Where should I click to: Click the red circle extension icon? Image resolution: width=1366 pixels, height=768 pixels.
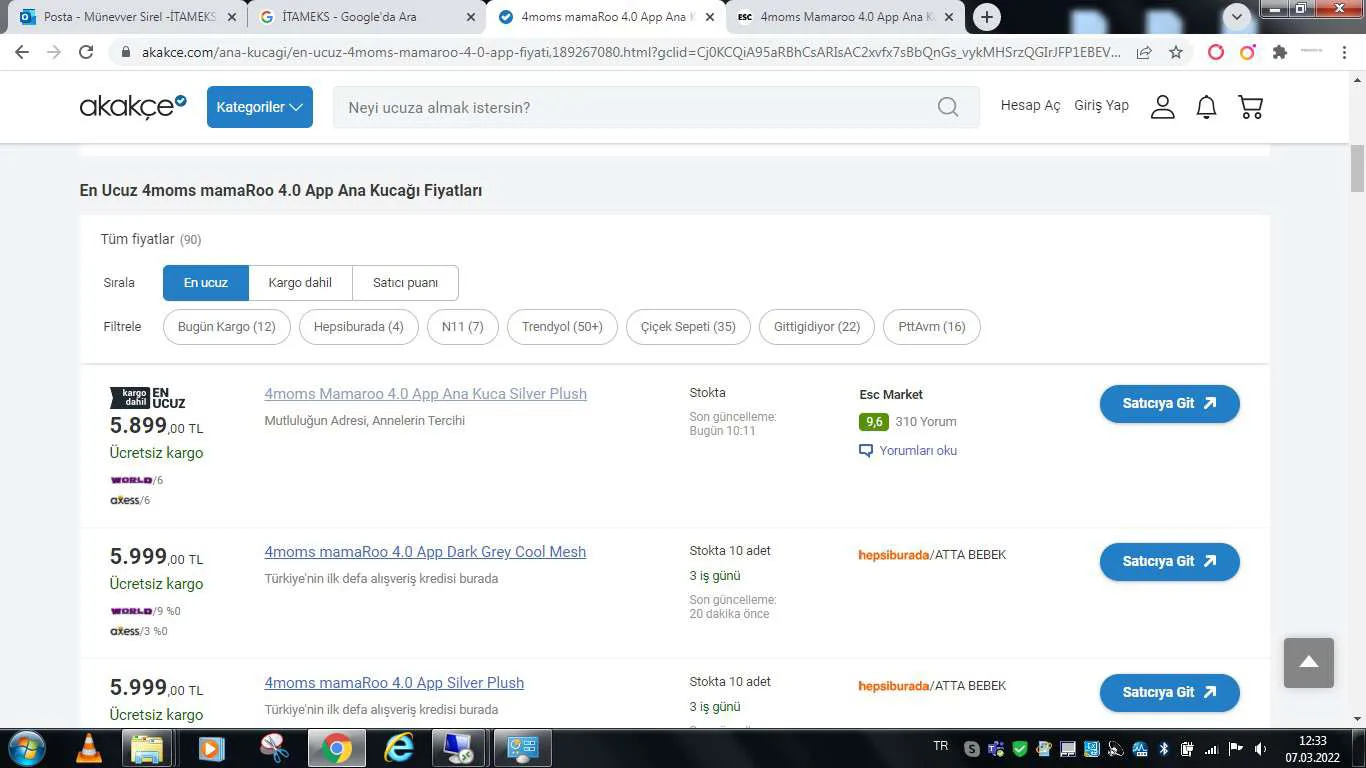click(1216, 52)
